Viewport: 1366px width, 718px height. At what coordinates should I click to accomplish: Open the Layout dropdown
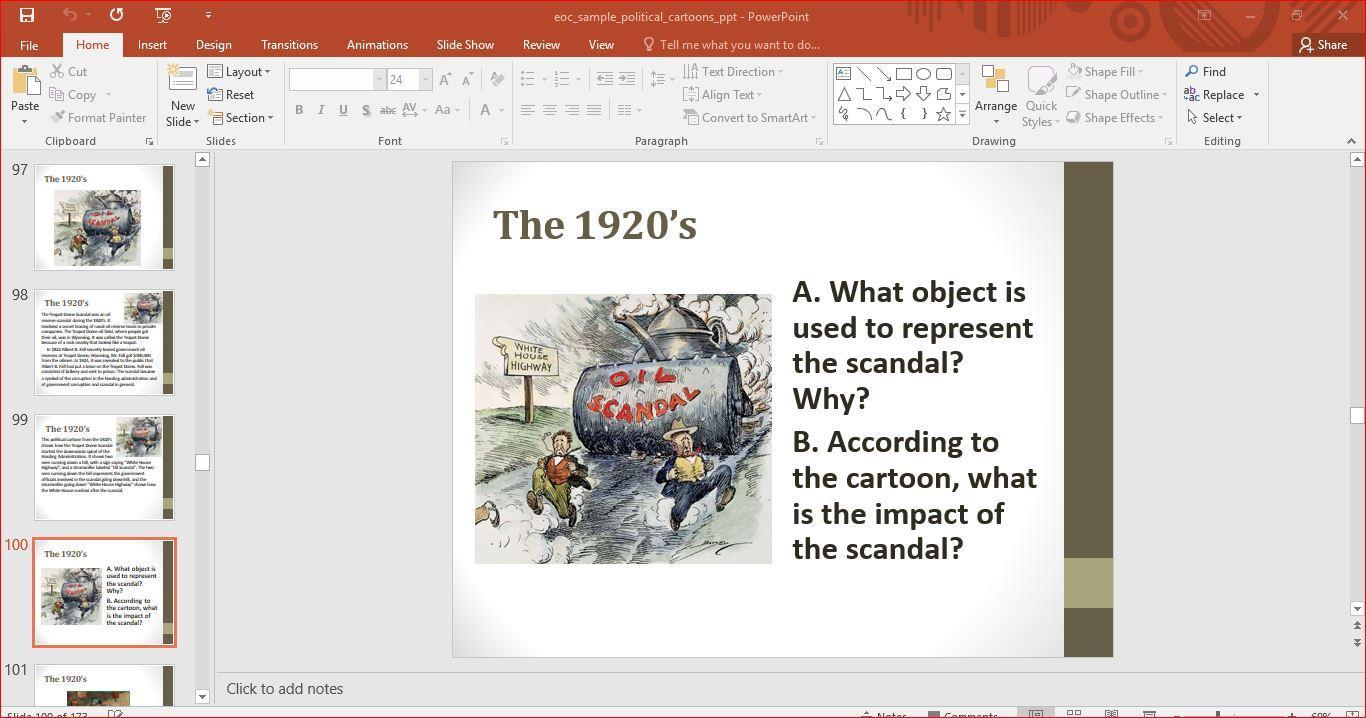click(x=239, y=72)
